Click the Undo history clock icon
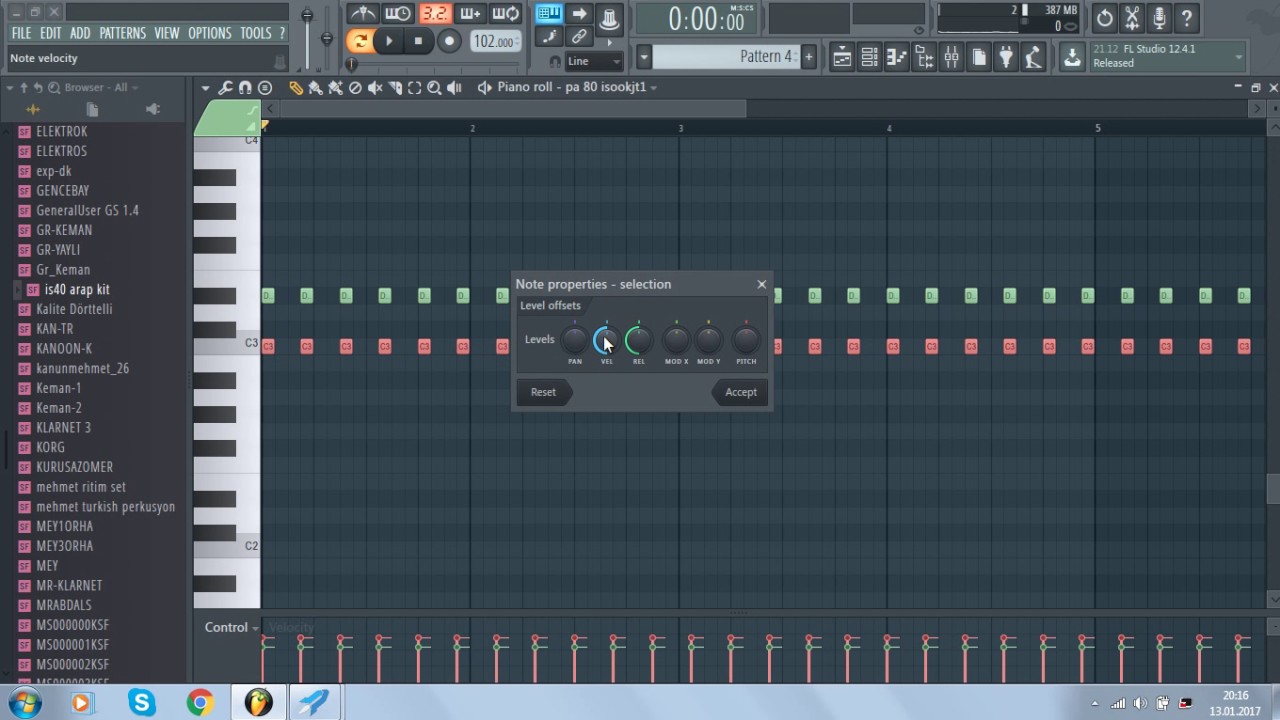1280x720 pixels. coord(1104,18)
